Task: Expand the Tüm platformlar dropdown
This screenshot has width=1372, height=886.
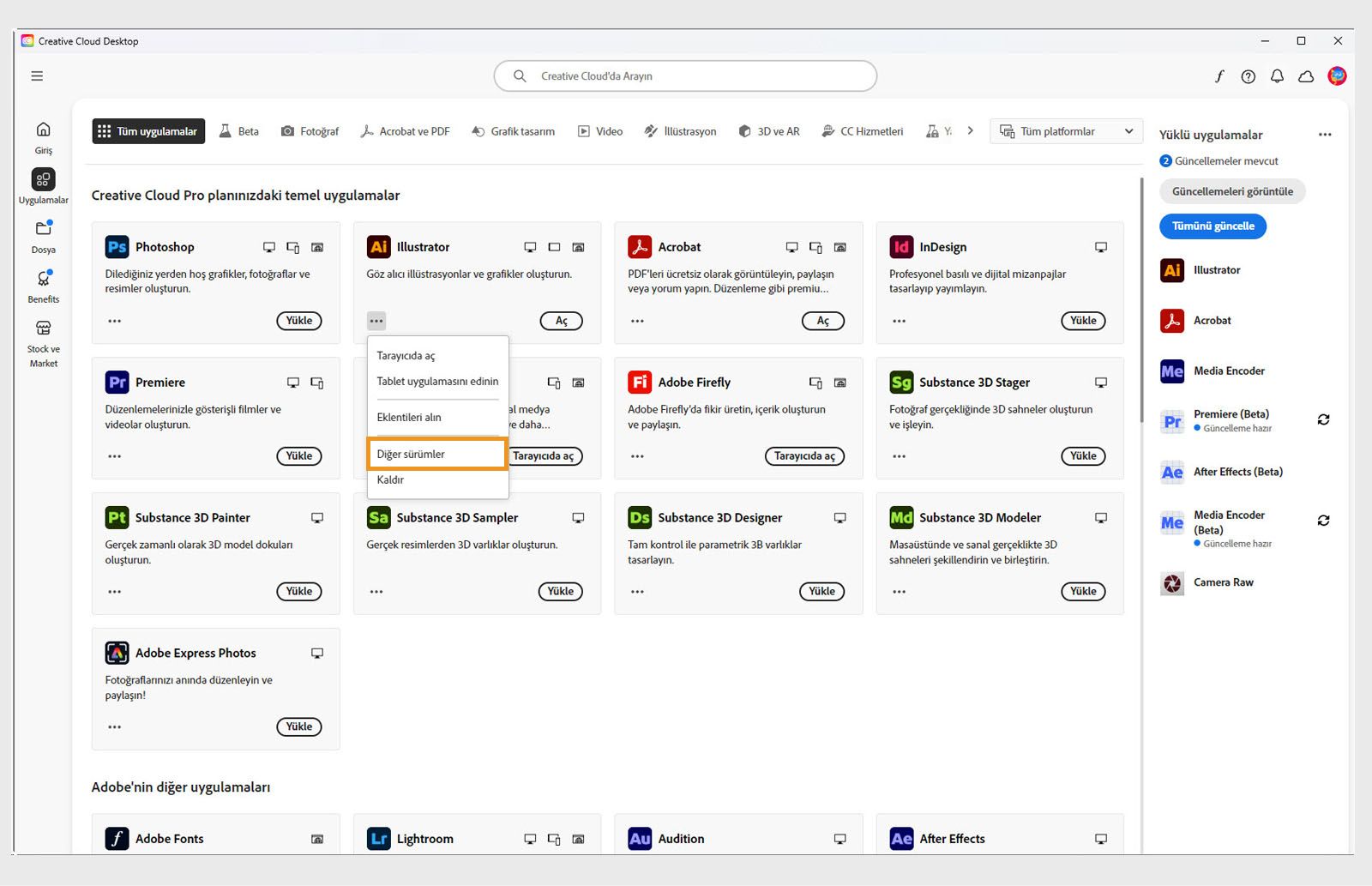Action: point(1068,131)
